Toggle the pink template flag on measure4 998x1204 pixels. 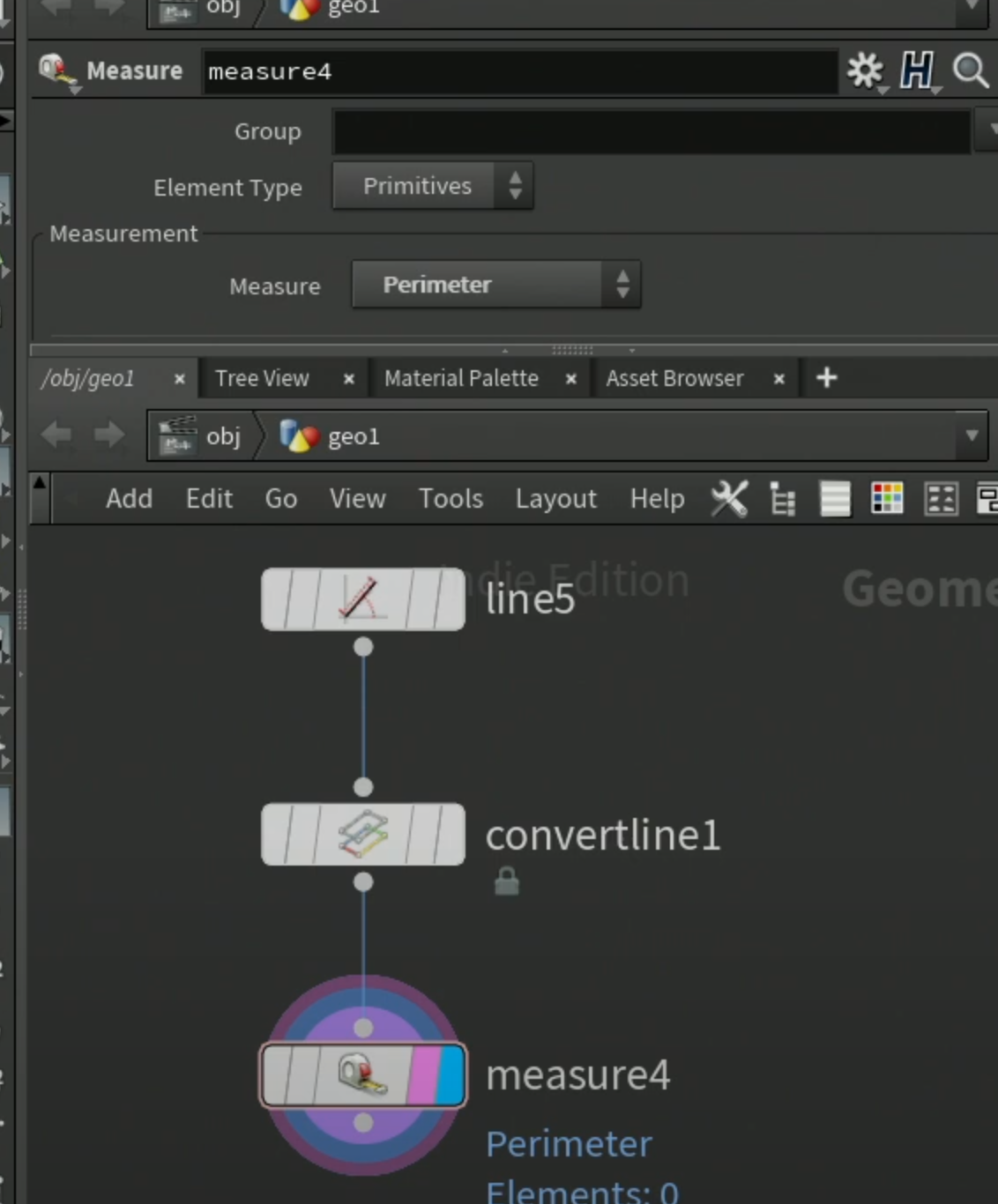tap(424, 1074)
